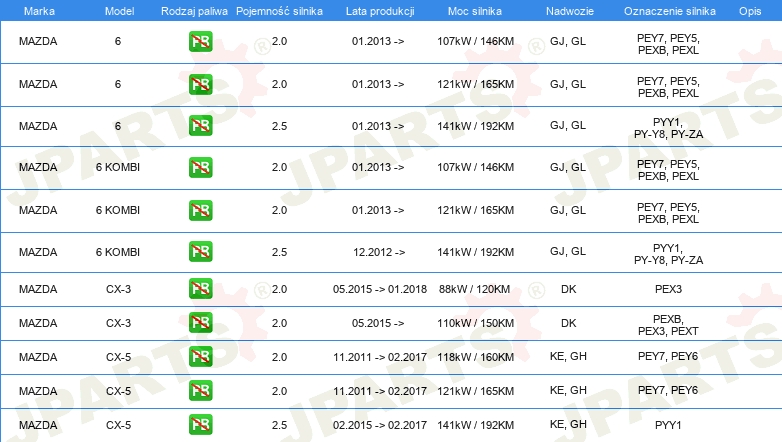Click the petrol fuel icon for Mazda 6 107kW
Viewport: 782px width, 442px height.
200,41
